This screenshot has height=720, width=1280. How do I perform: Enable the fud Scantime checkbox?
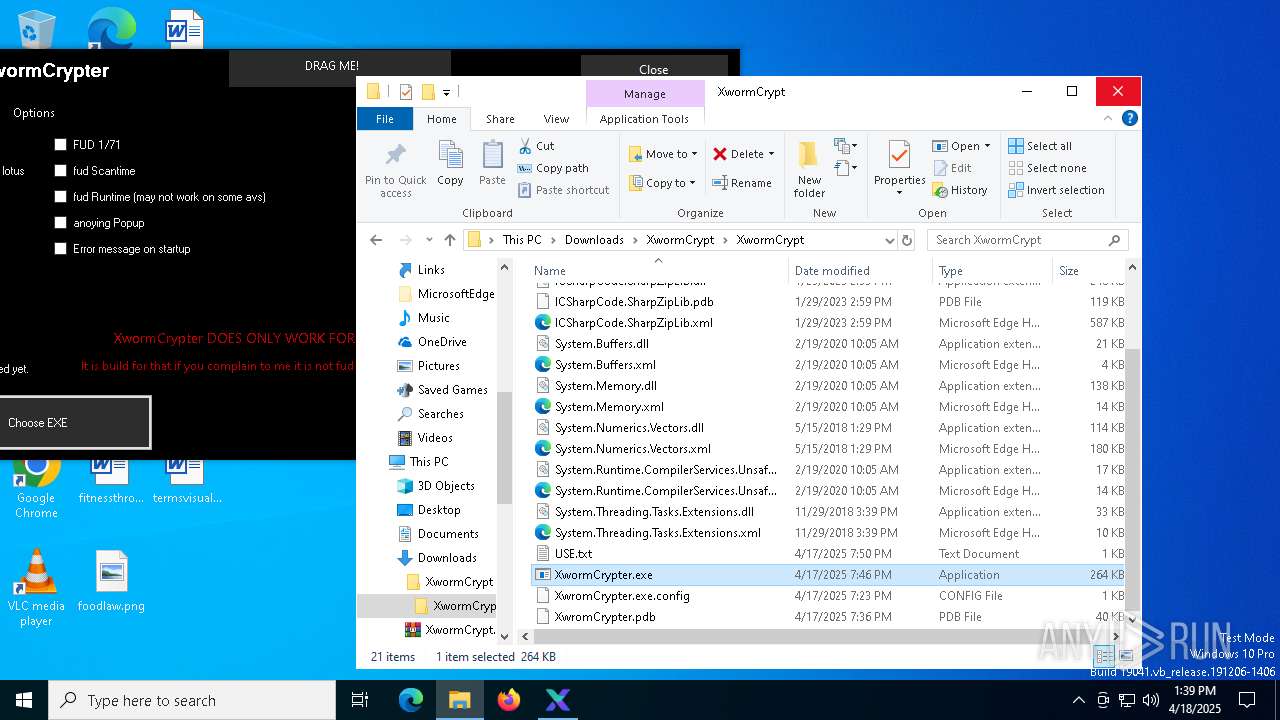pos(61,171)
